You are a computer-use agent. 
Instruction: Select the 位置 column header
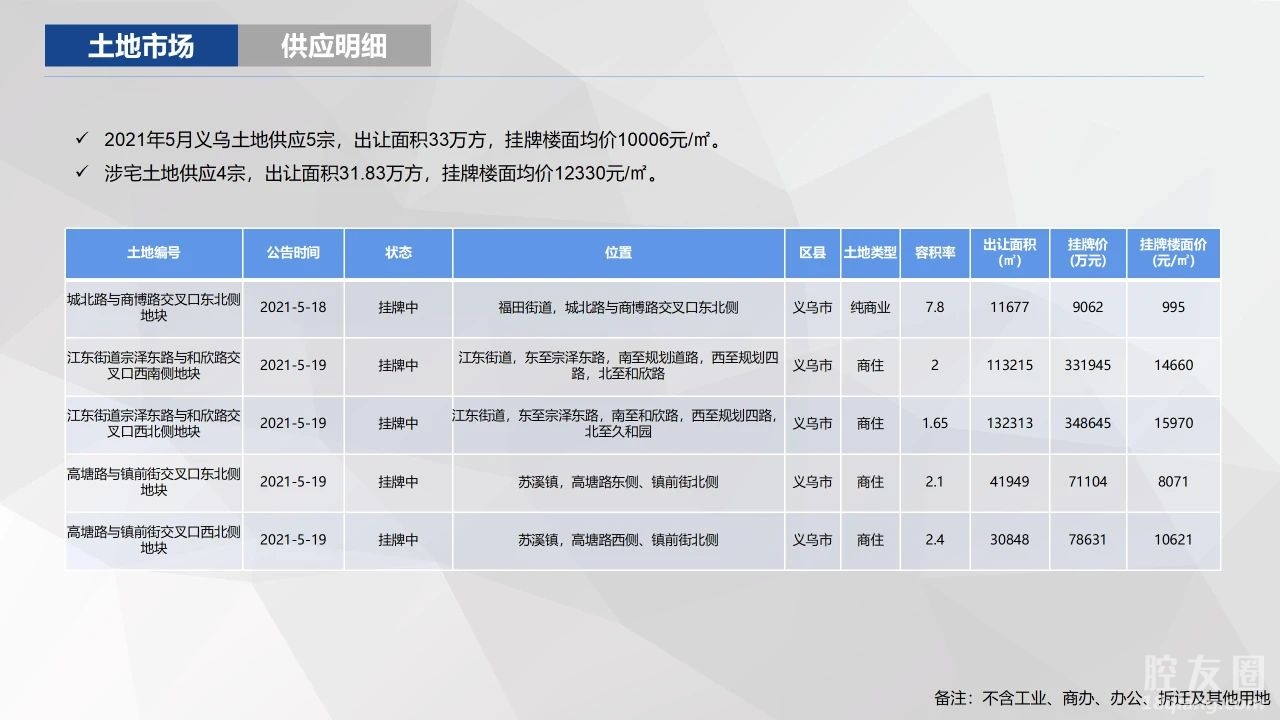tap(618, 253)
